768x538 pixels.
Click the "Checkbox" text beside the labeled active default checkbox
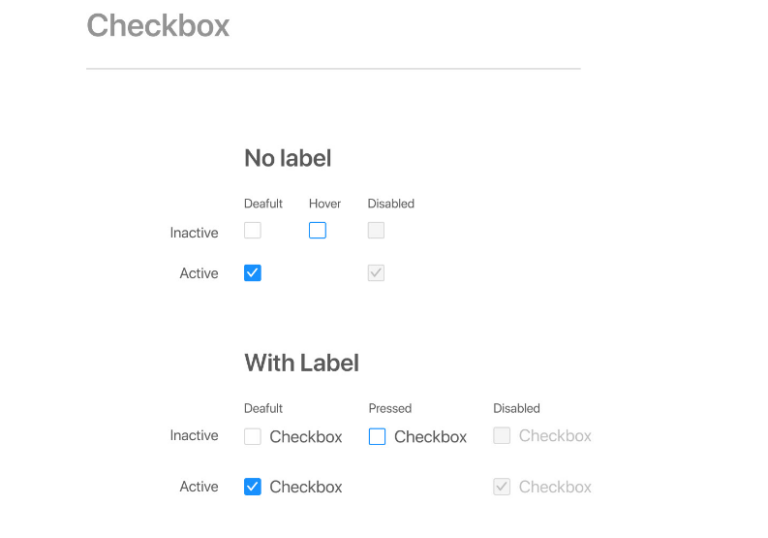click(306, 487)
